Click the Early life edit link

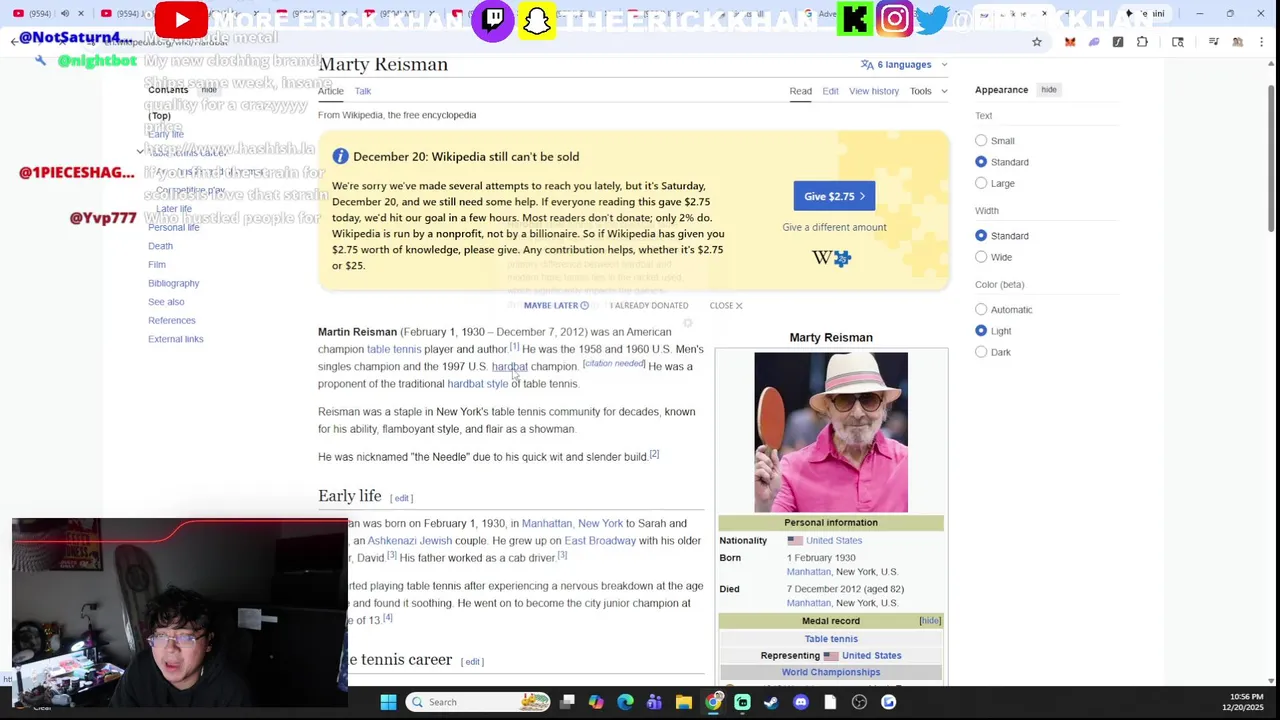pyautogui.click(x=401, y=498)
